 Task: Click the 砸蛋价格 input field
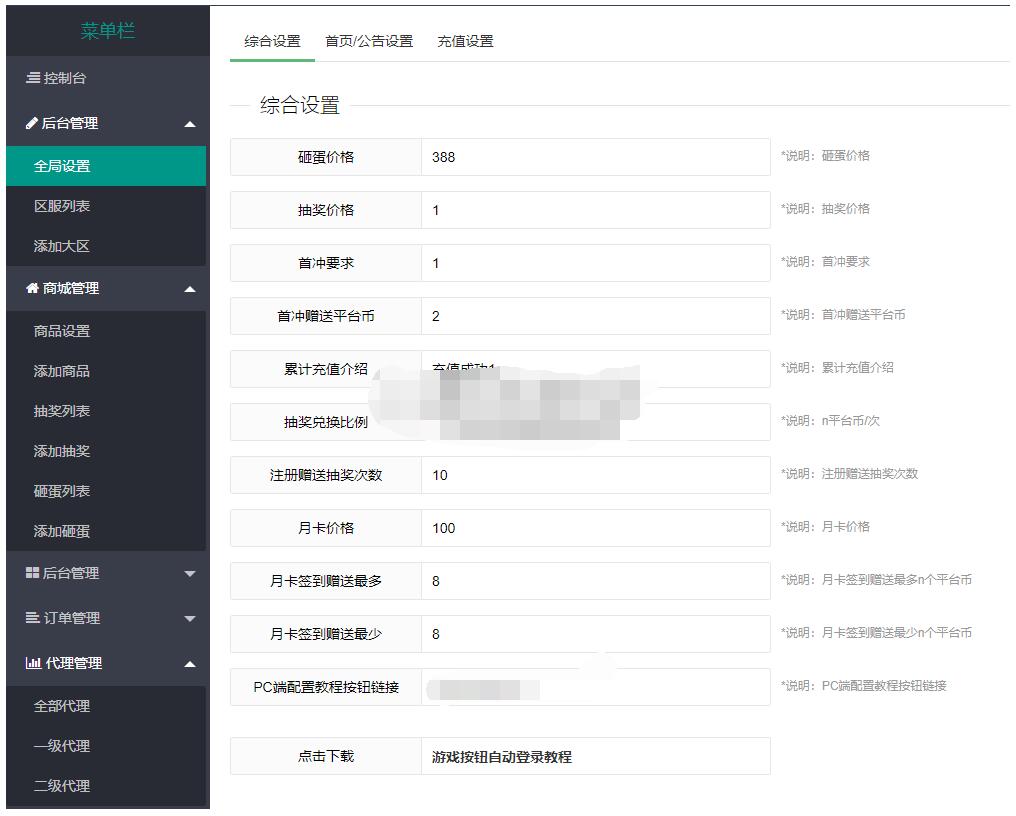[x=595, y=157]
